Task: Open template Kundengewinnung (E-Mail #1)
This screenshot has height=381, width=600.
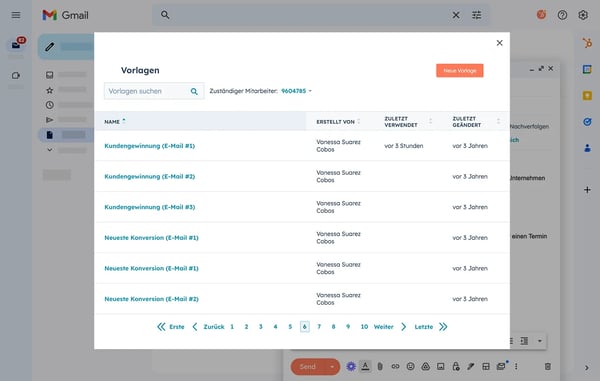Action: coord(150,146)
